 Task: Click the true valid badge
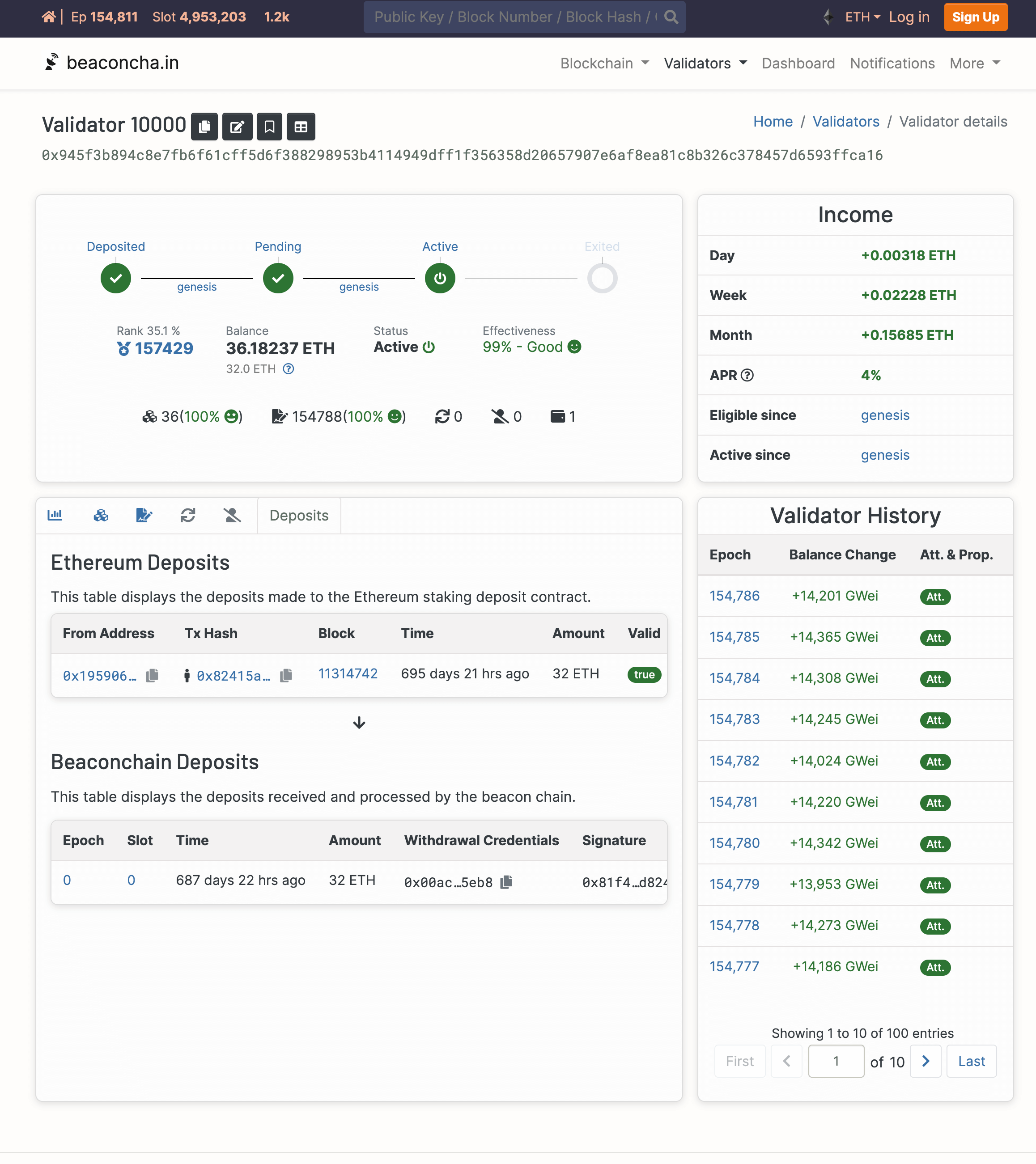[x=644, y=675]
